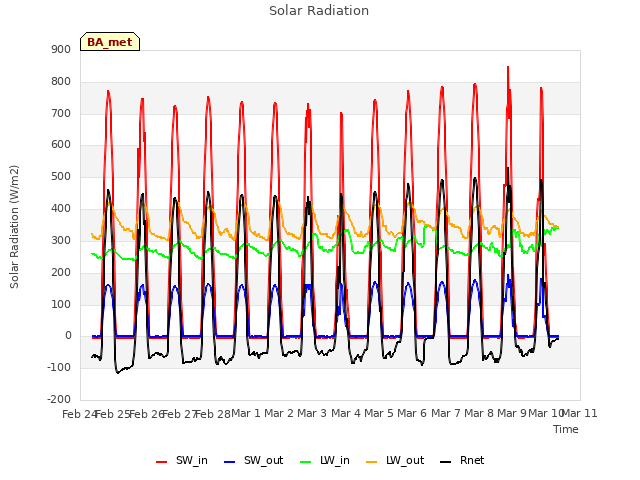Click the 600 y-axis tick label
The width and height of the screenshot is (640, 480).
[x=61, y=145]
